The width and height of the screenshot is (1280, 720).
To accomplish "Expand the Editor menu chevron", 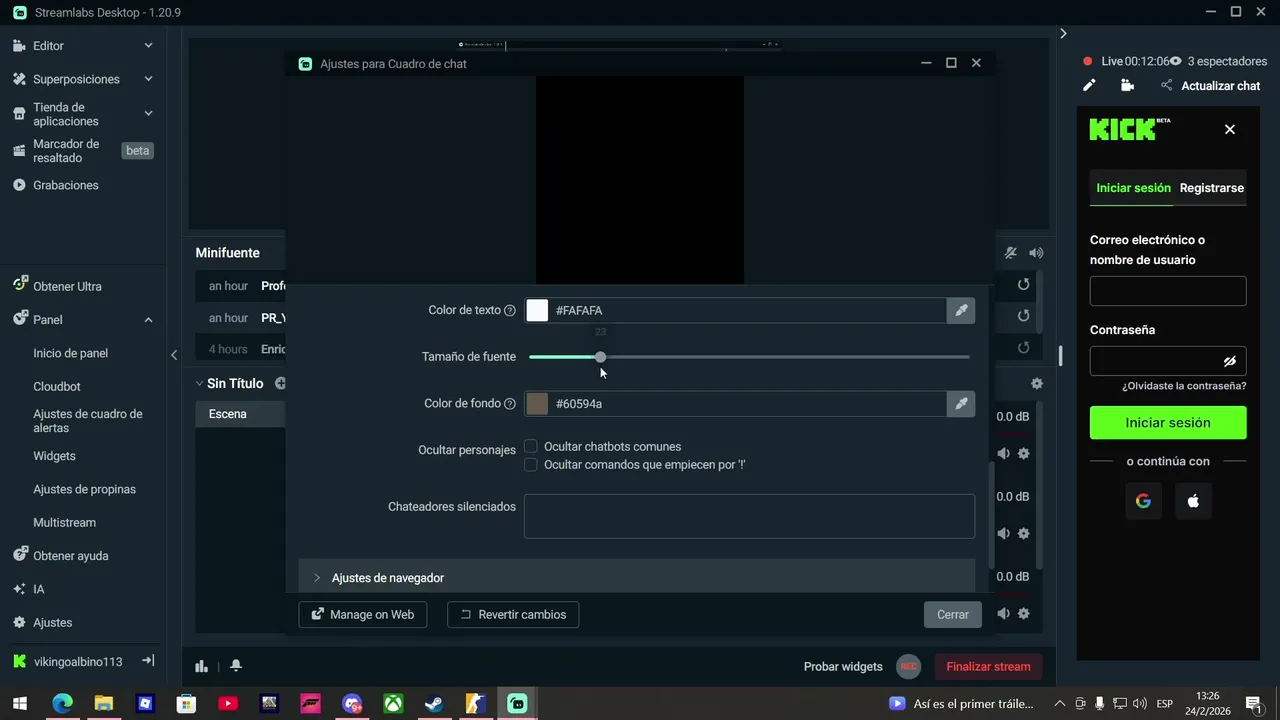I will click(x=148, y=46).
